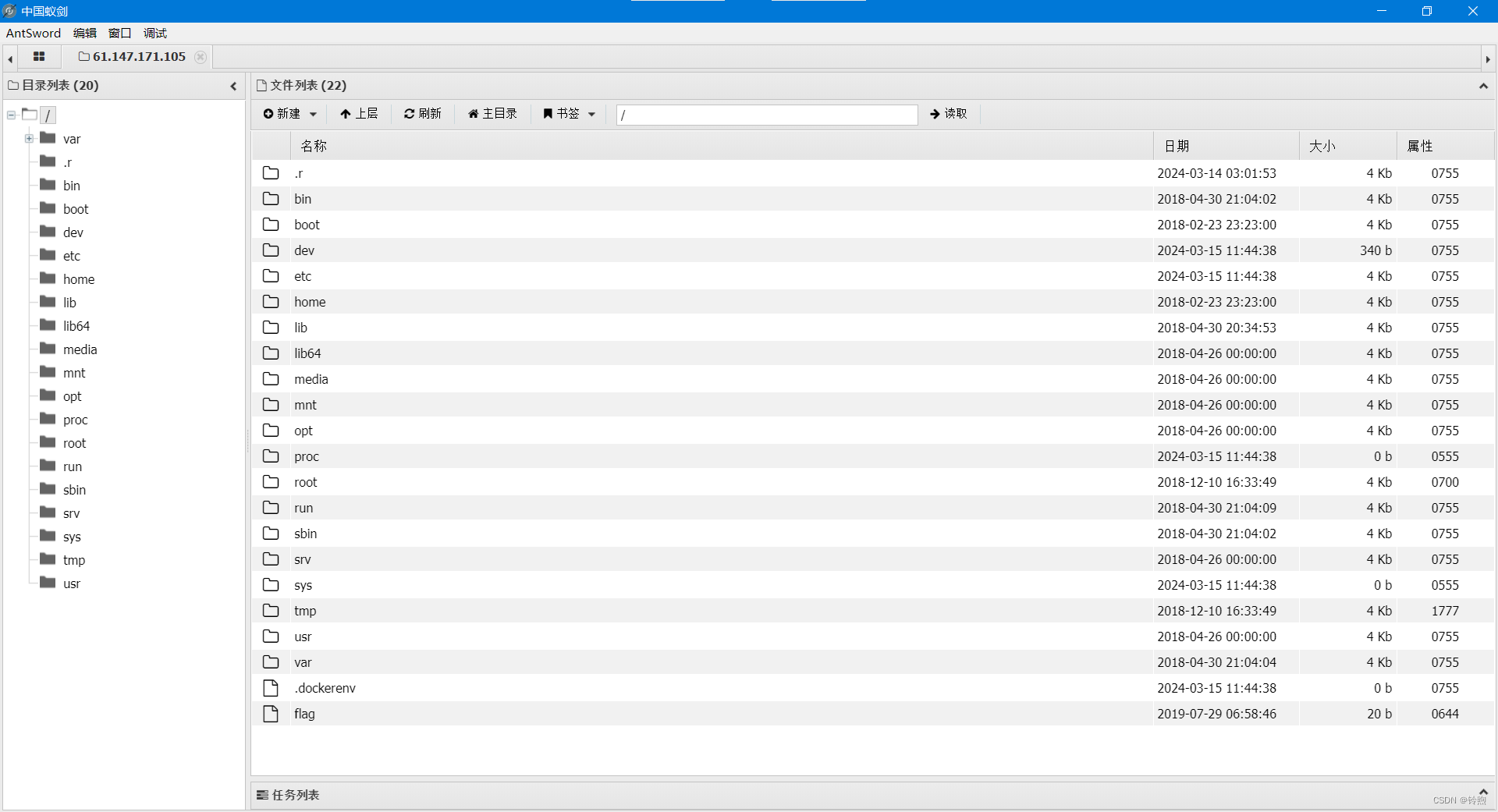Select home in the directory tree
Screen dimensions: 1498x812
click(79, 279)
